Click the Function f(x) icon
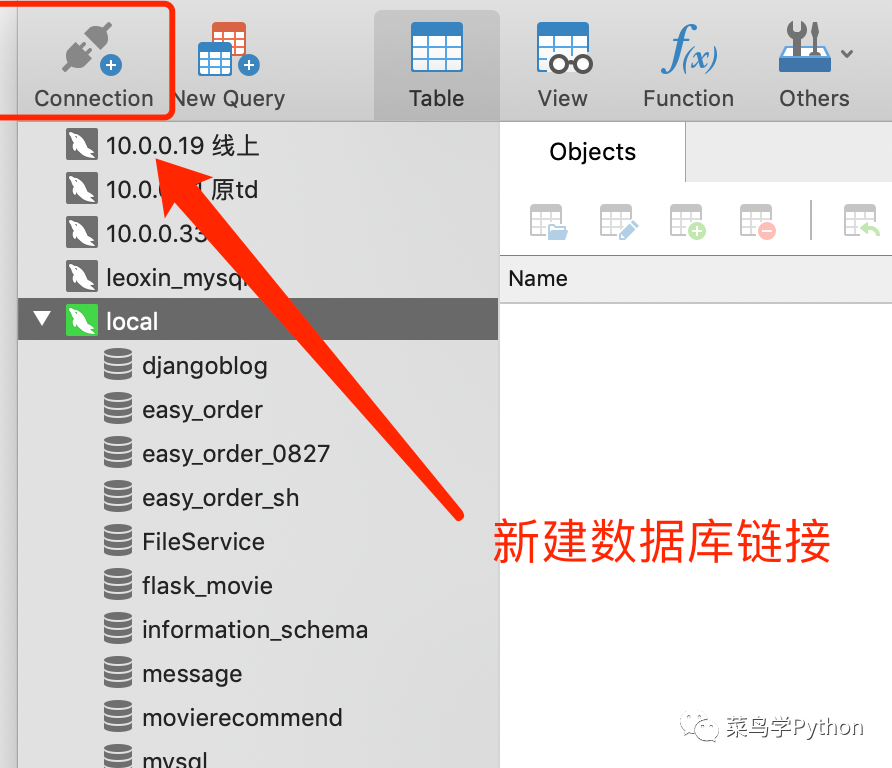The width and height of the screenshot is (892, 768). [x=689, y=49]
